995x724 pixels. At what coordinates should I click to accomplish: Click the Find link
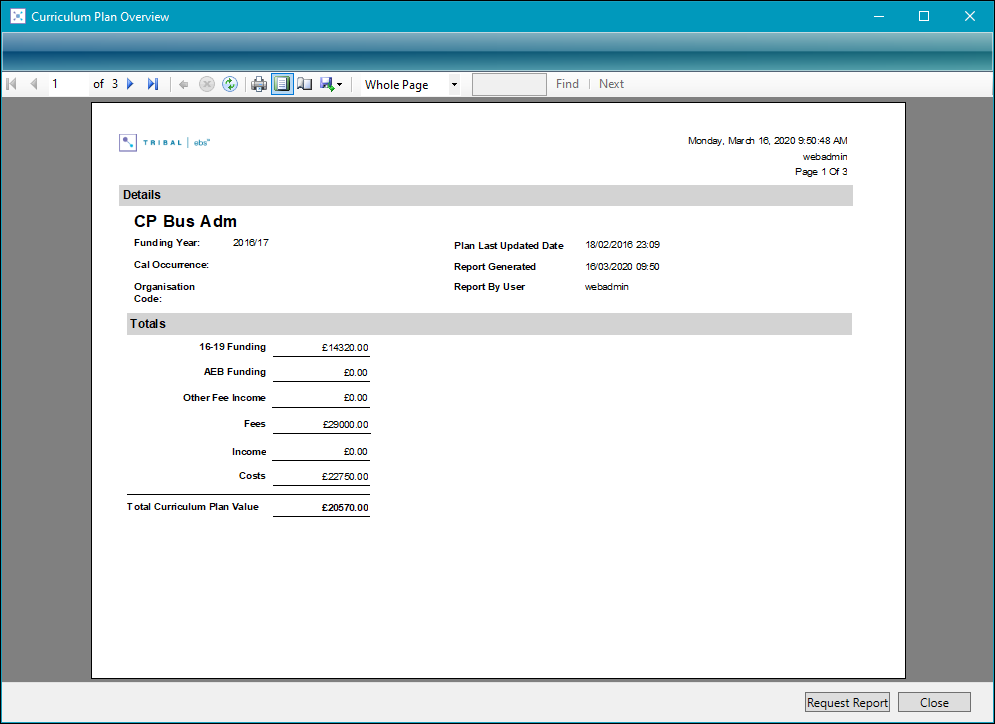pyautogui.click(x=567, y=85)
